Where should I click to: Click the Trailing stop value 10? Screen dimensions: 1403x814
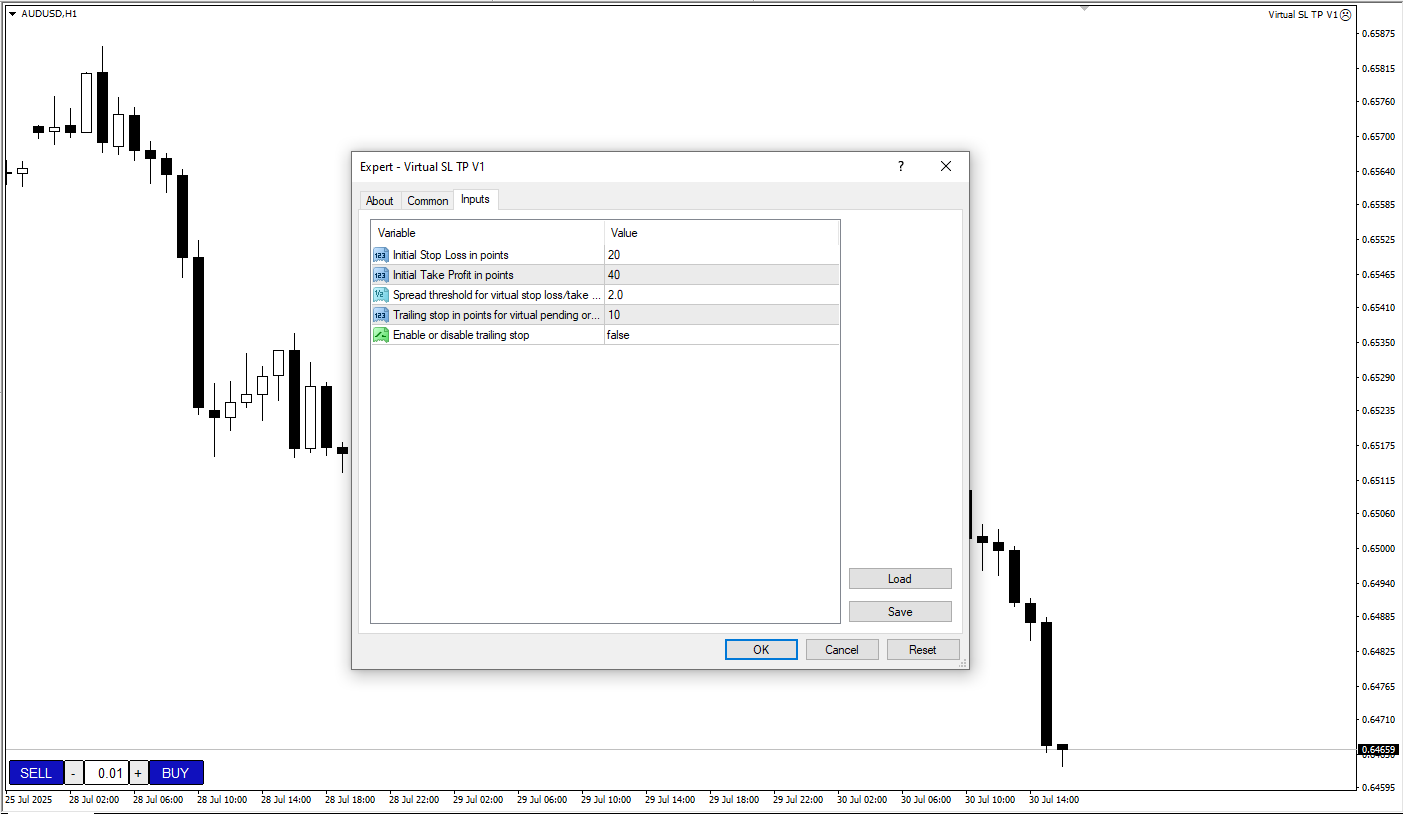pos(614,315)
